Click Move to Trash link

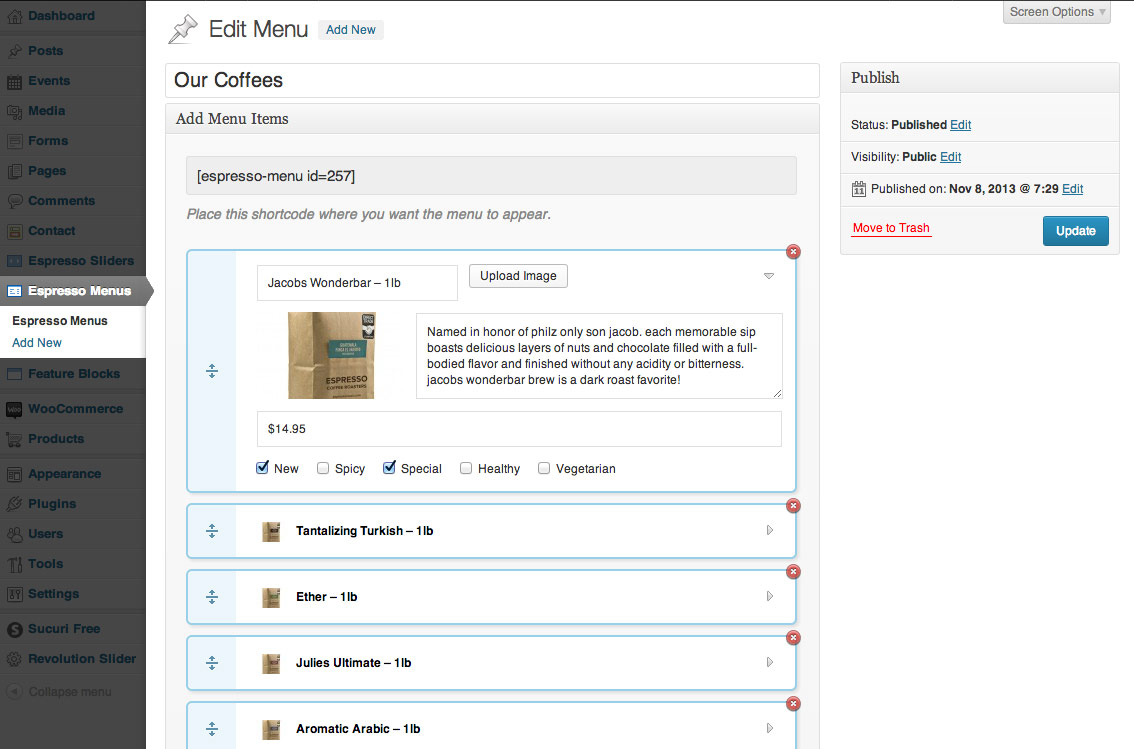[x=891, y=228]
